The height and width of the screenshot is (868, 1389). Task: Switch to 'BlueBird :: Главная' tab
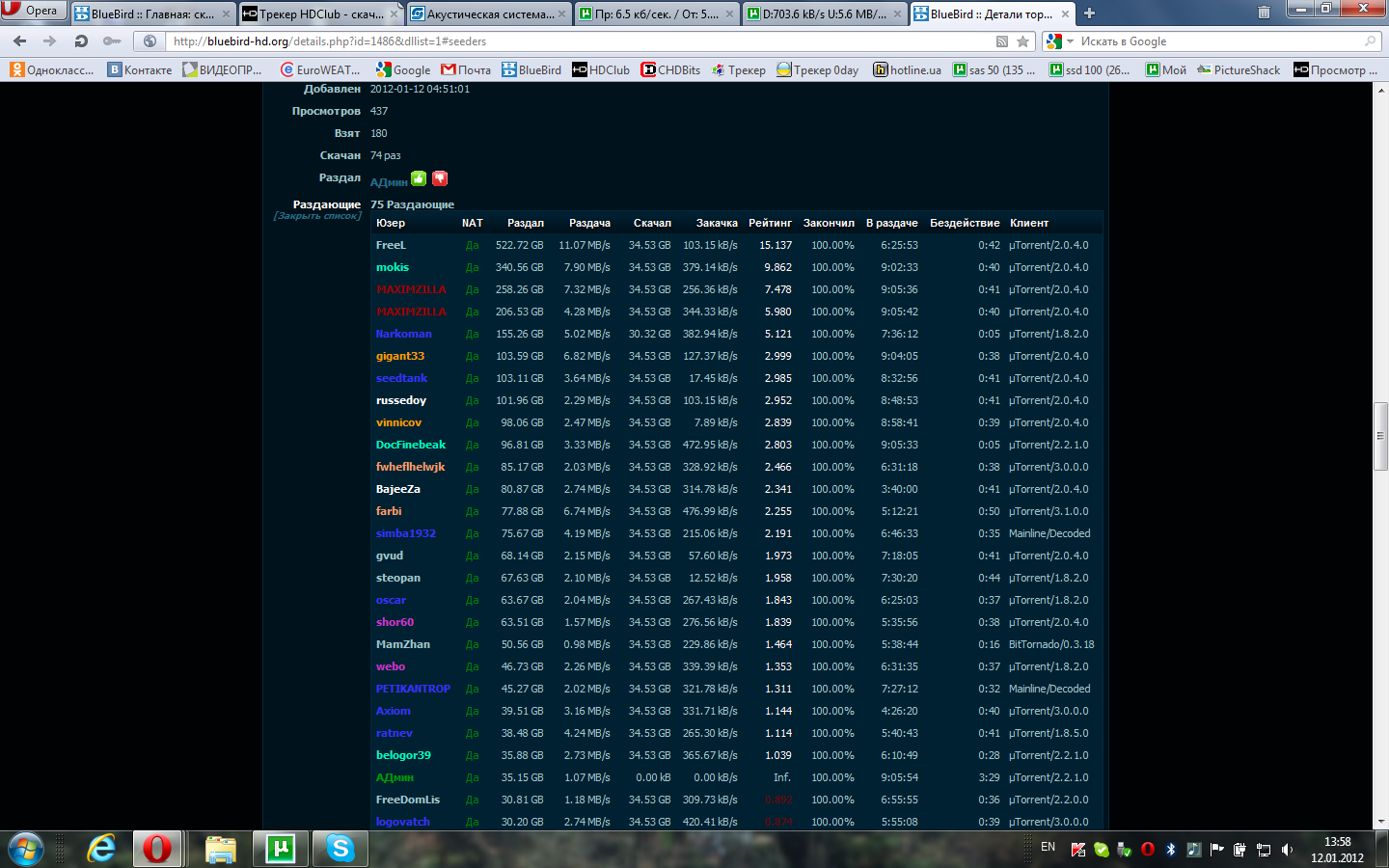[x=152, y=14]
